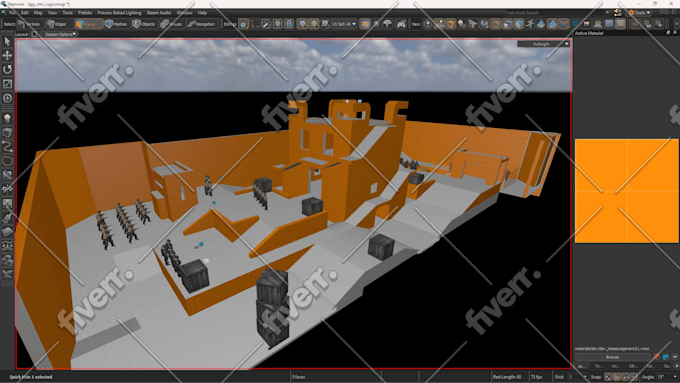The width and height of the screenshot is (680, 383).
Task: Toggle the first Editing globe button
Action: 244,24
